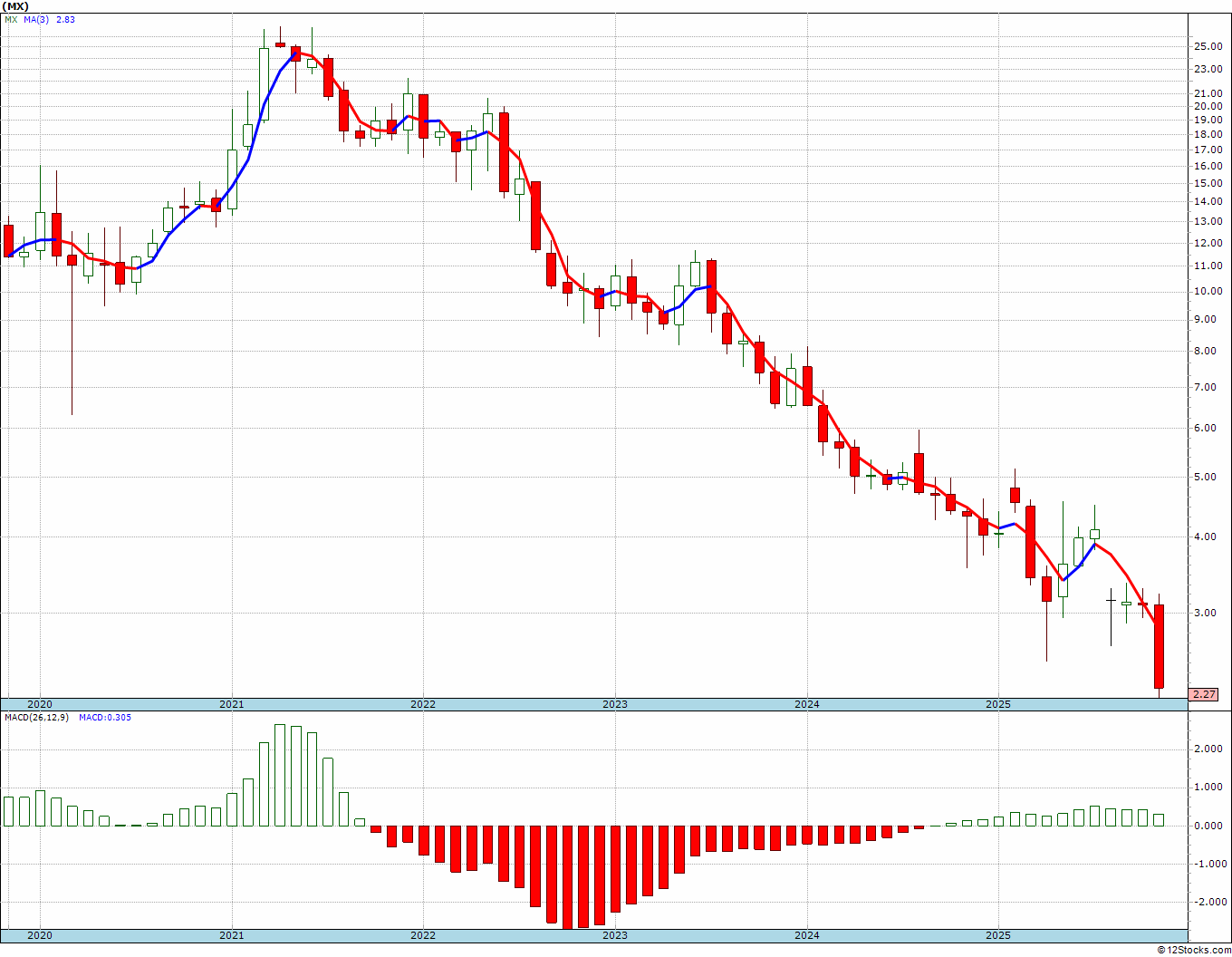Click the -2.000 MACD axis label
This screenshot has height=957, width=1232.
1208,902
